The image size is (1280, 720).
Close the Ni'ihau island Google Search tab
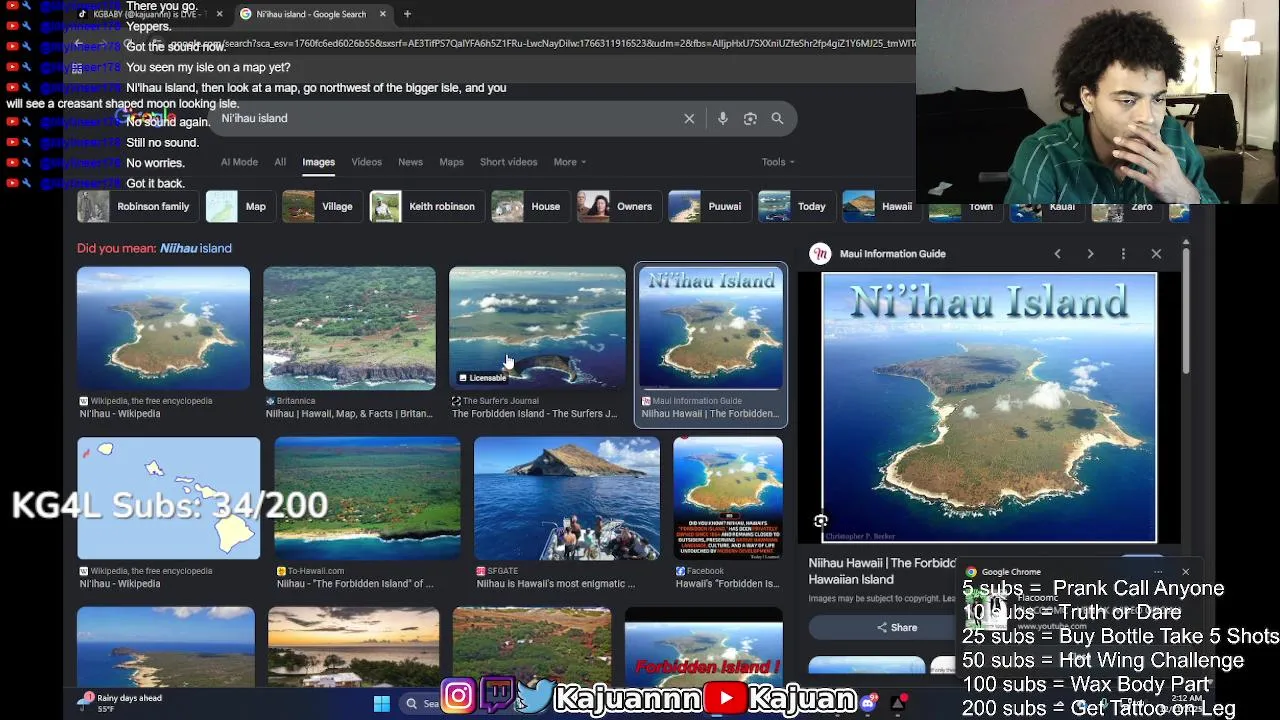(382, 14)
